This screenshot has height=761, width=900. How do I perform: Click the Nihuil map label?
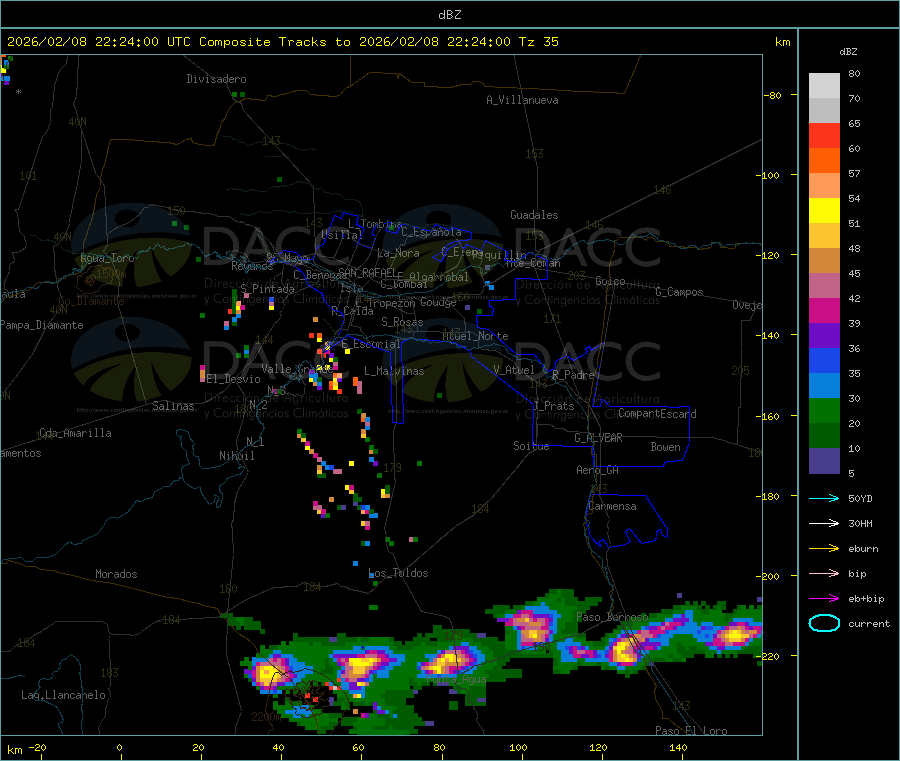click(236, 456)
